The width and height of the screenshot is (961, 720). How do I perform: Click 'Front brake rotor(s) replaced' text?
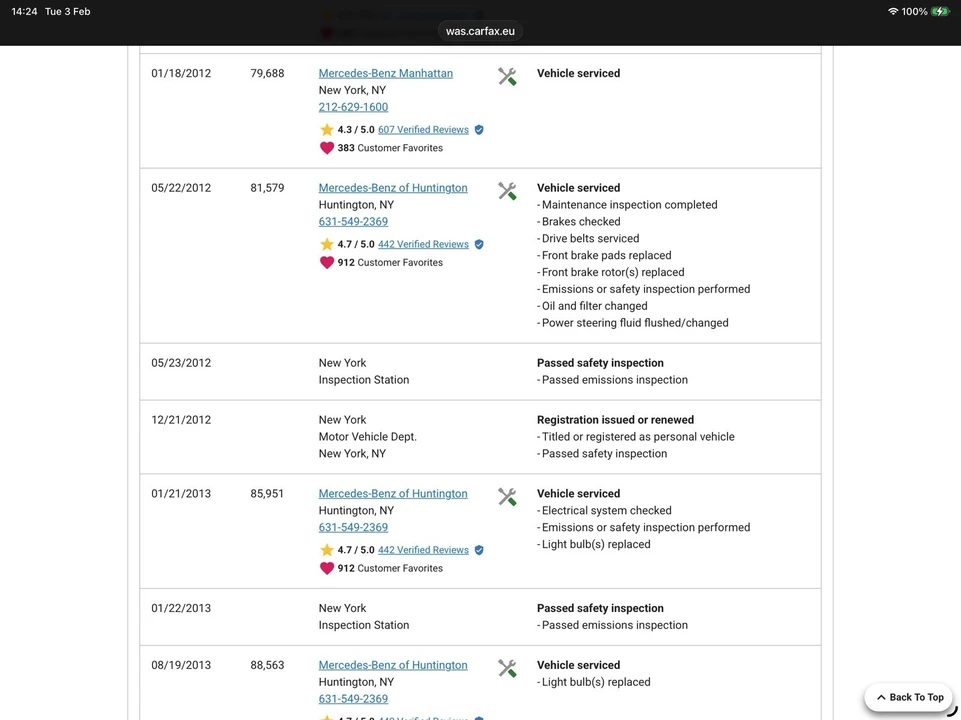pos(613,272)
